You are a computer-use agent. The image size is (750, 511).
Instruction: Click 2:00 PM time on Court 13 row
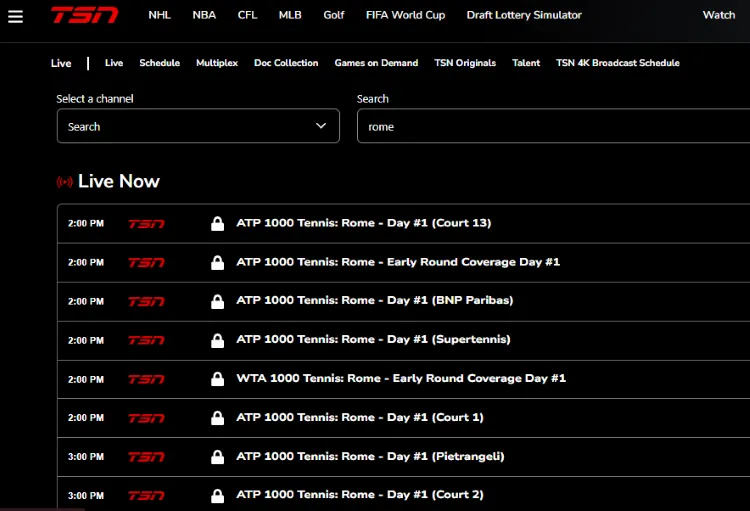pos(86,223)
